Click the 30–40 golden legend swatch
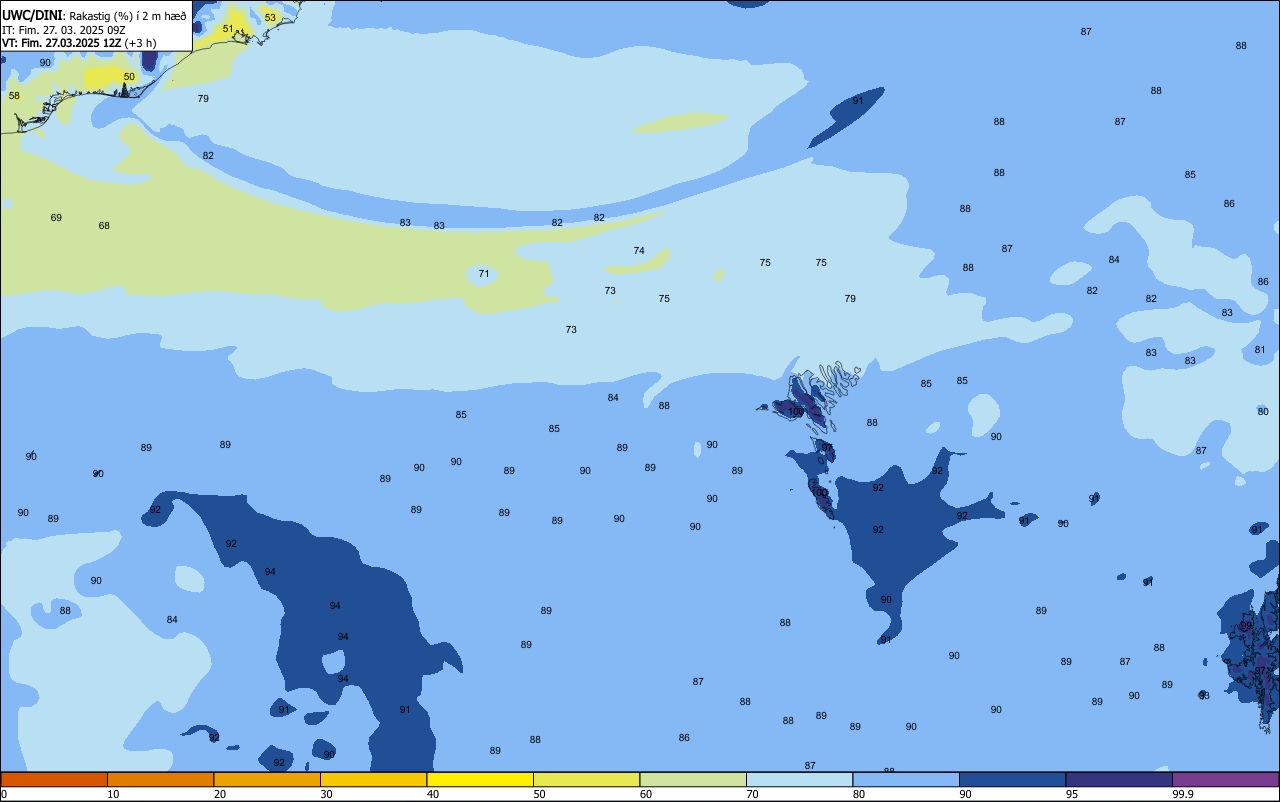Screen dimensions: 1280x802 [373, 779]
